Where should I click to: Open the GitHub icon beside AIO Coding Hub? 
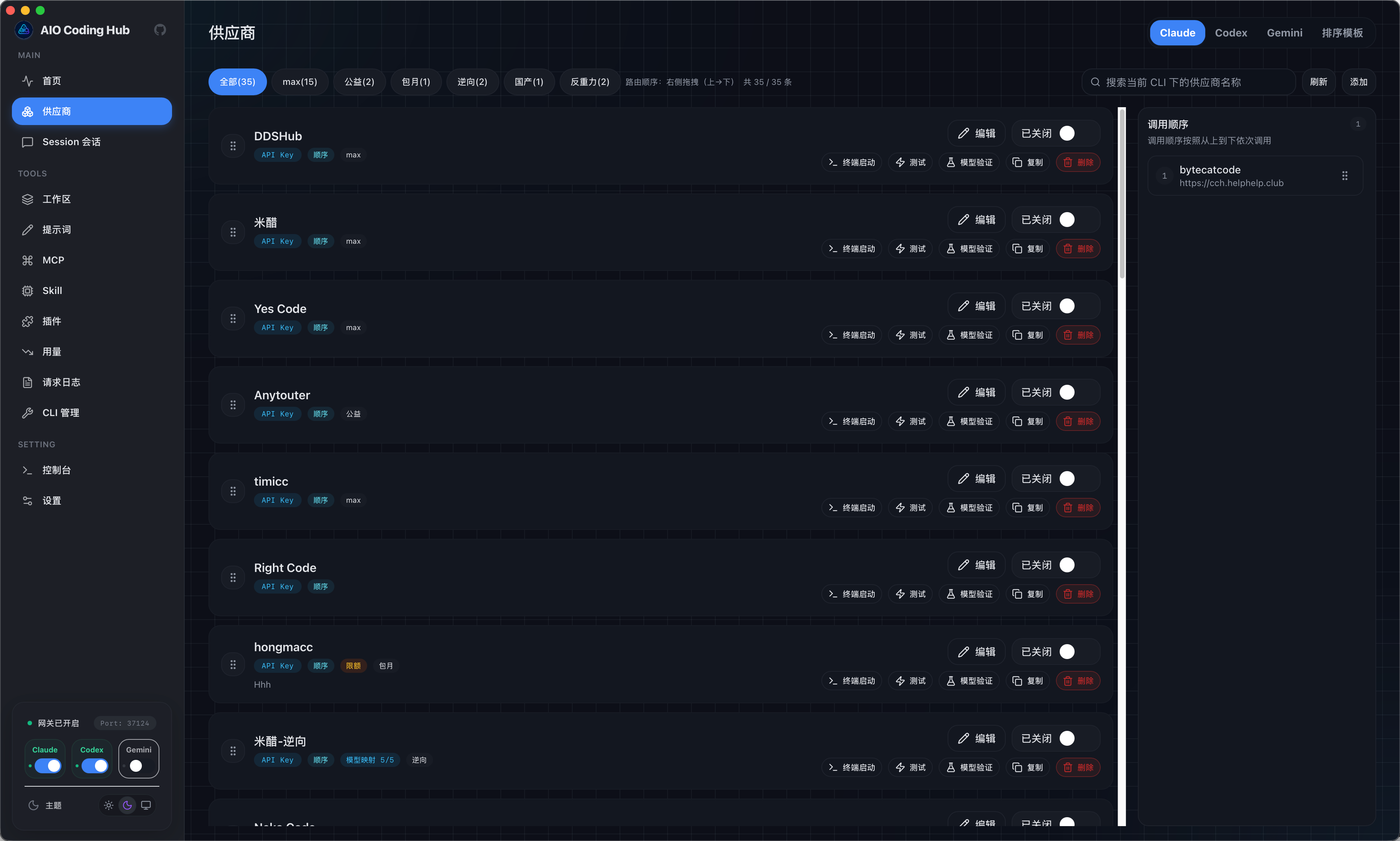pyautogui.click(x=160, y=30)
